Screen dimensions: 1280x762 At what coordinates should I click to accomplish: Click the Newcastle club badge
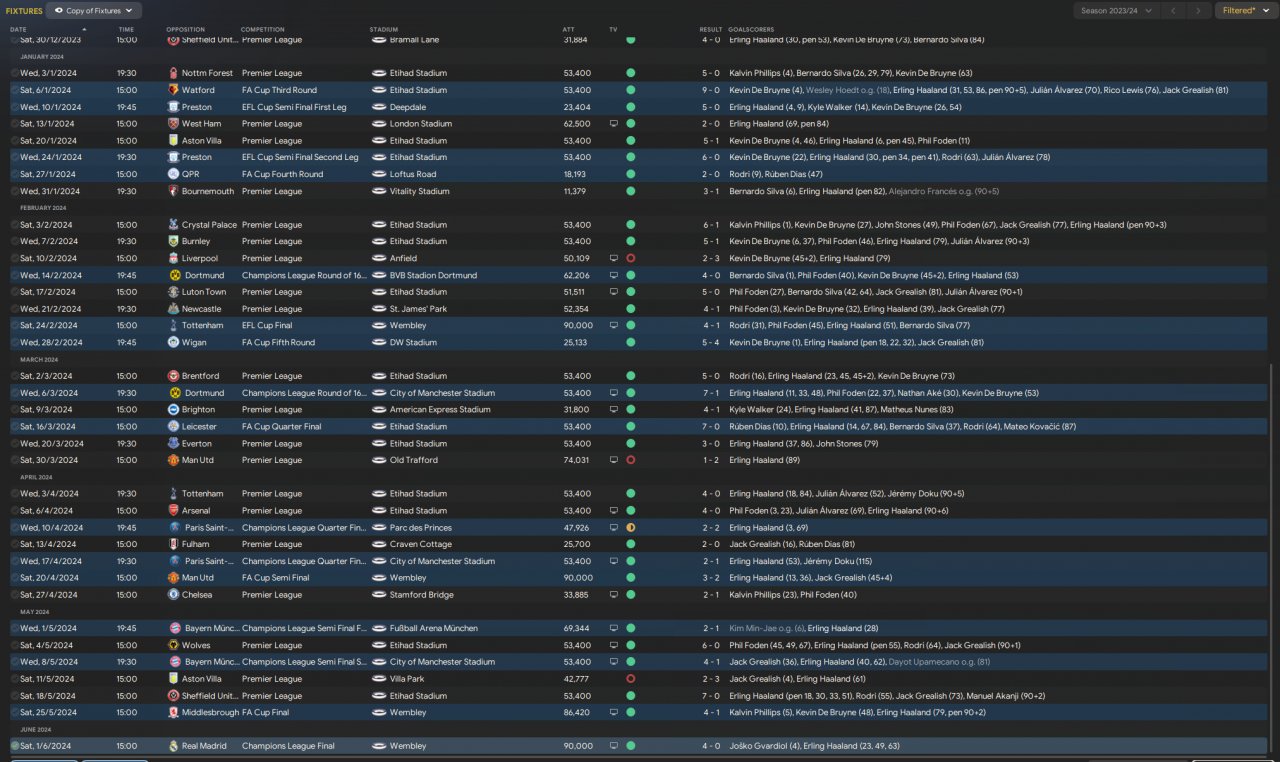(x=174, y=309)
